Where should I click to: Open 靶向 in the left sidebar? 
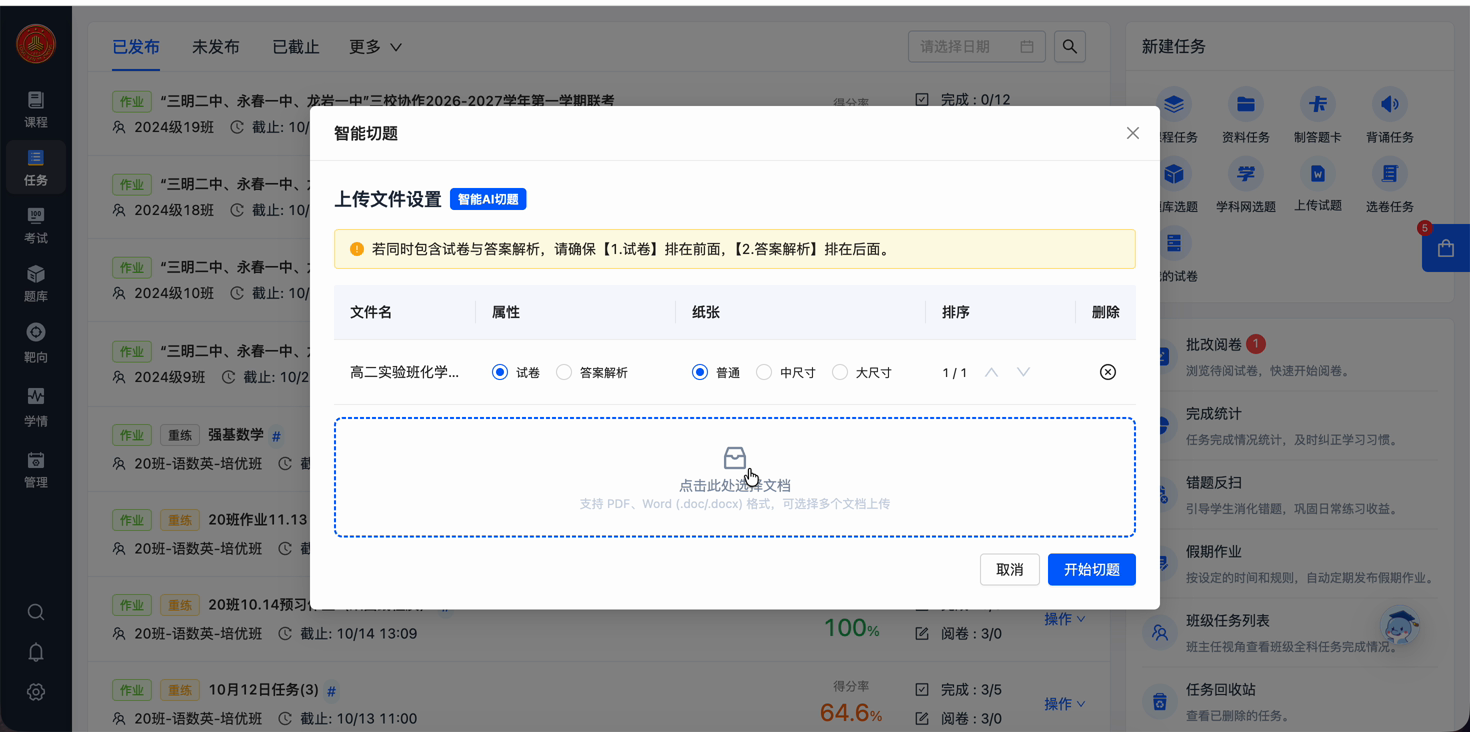pos(36,343)
